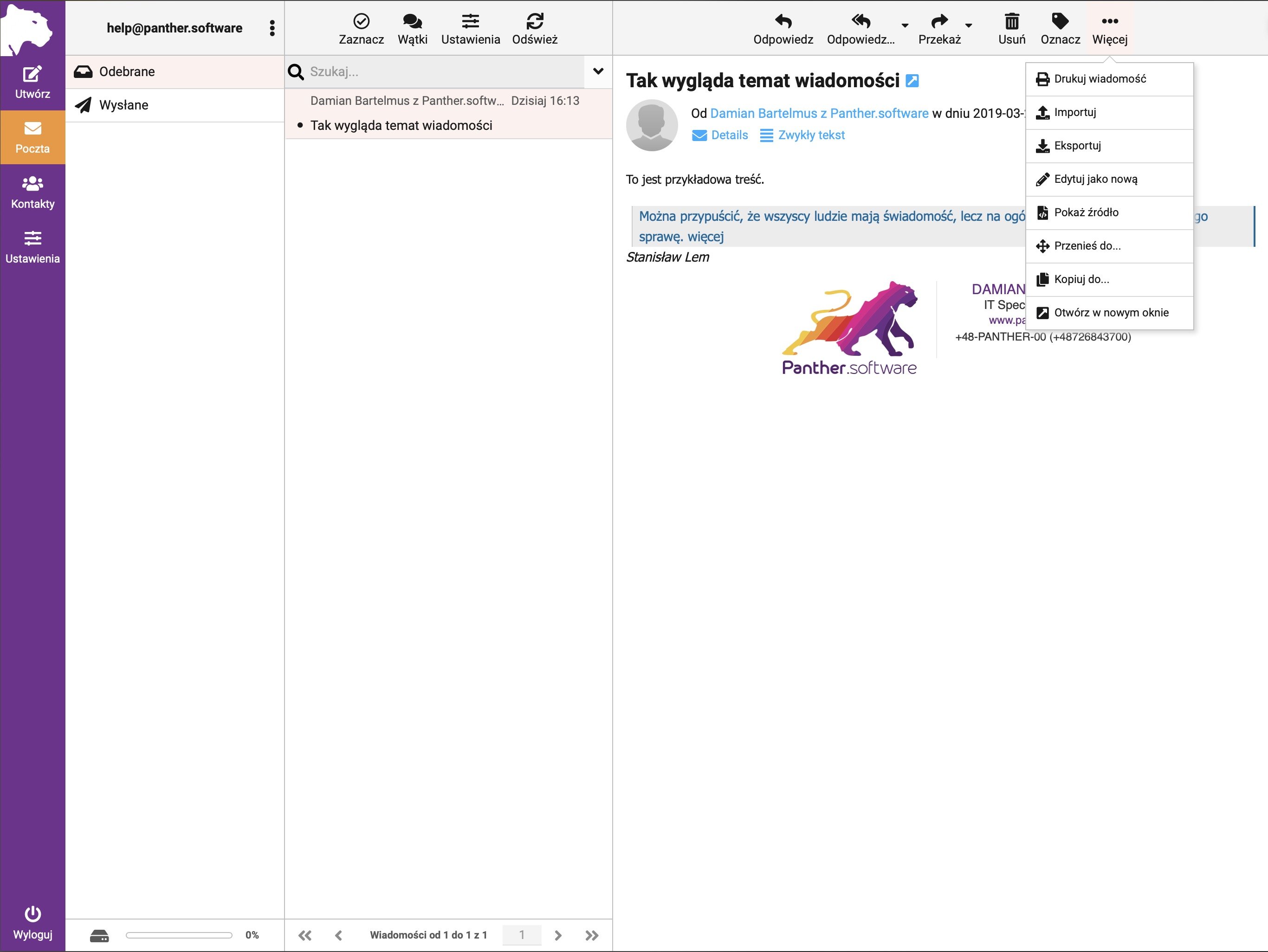This screenshot has height=952, width=1268.
Task: Click the Szukaj search field
Action: [x=444, y=71]
